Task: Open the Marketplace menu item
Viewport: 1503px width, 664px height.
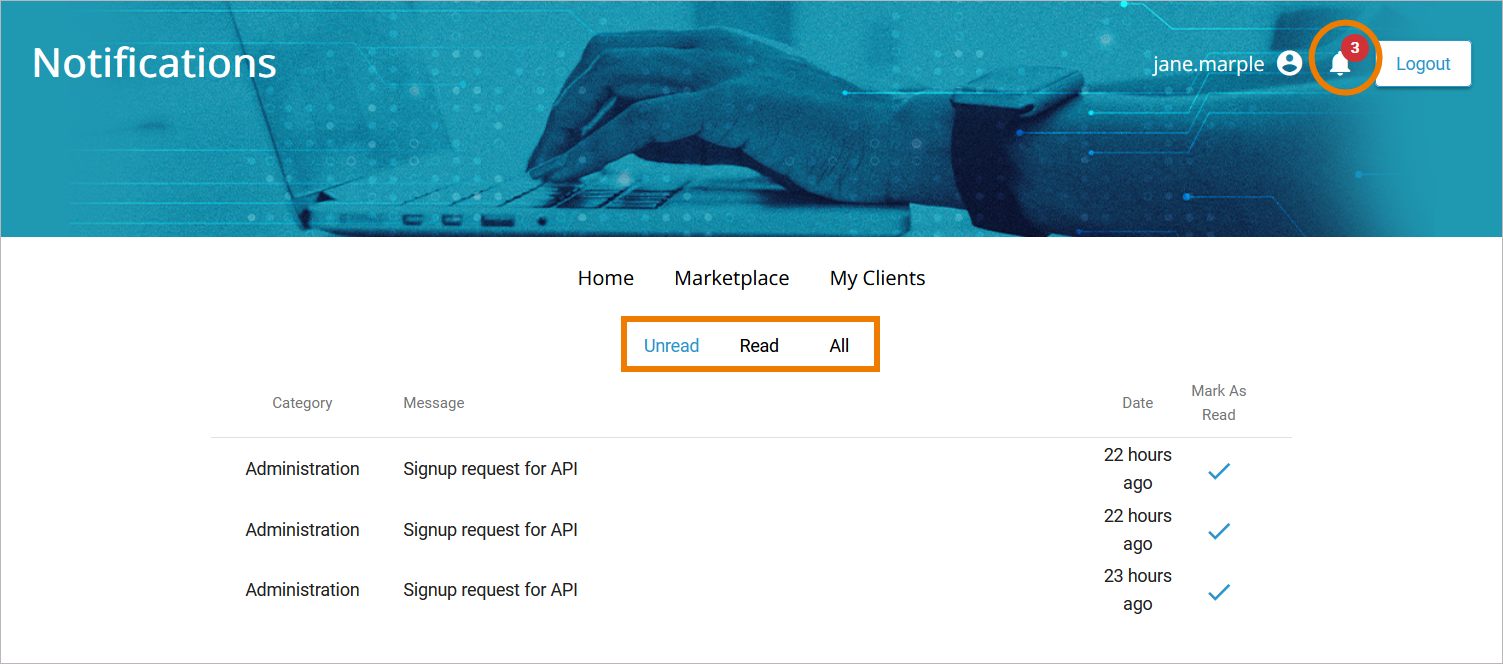Action: click(731, 278)
